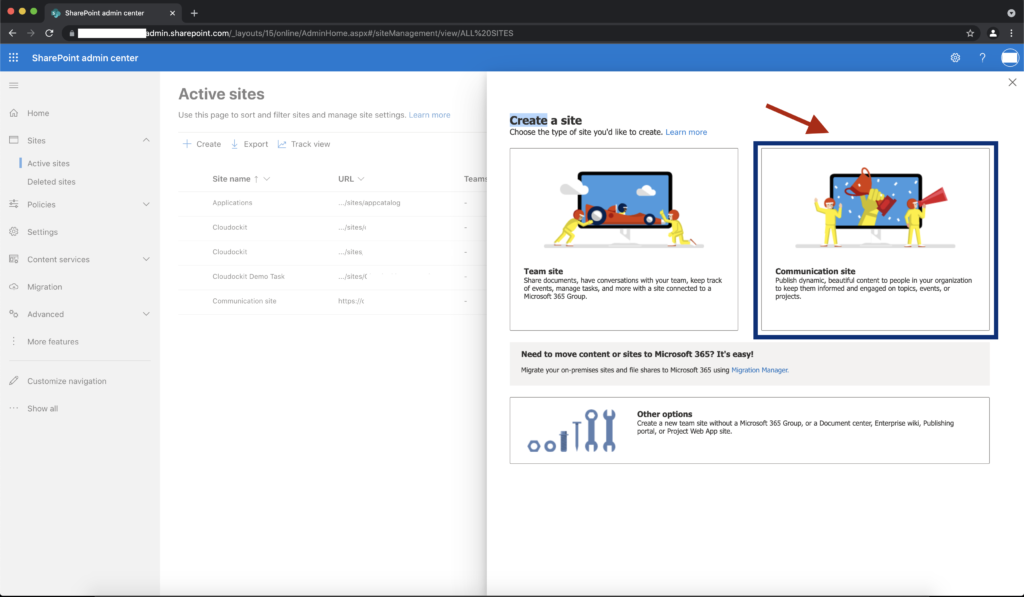Expand the Policies section chevron
Image resolution: width=1024 pixels, height=597 pixels.
click(x=146, y=204)
